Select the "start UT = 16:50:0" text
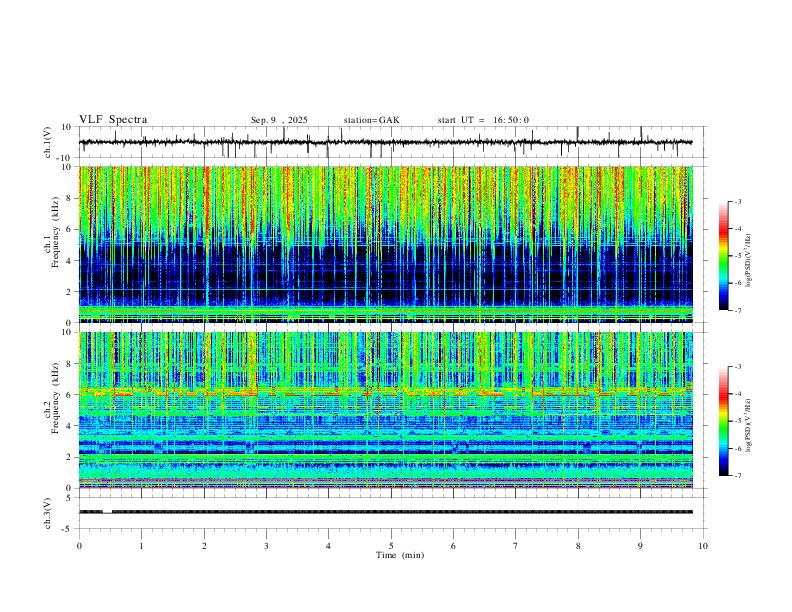 point(483,120)
